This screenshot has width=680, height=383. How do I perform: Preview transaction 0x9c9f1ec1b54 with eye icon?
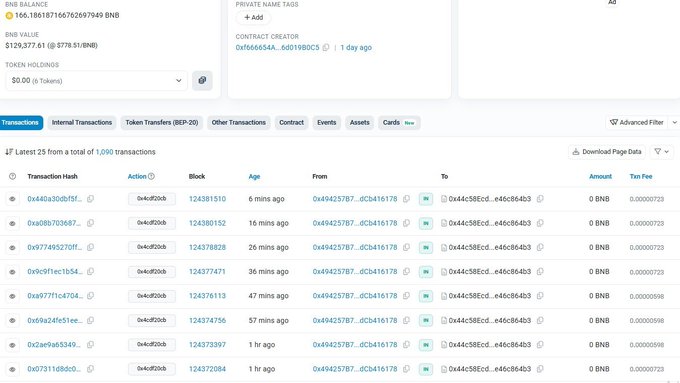[x=12, y=272]
